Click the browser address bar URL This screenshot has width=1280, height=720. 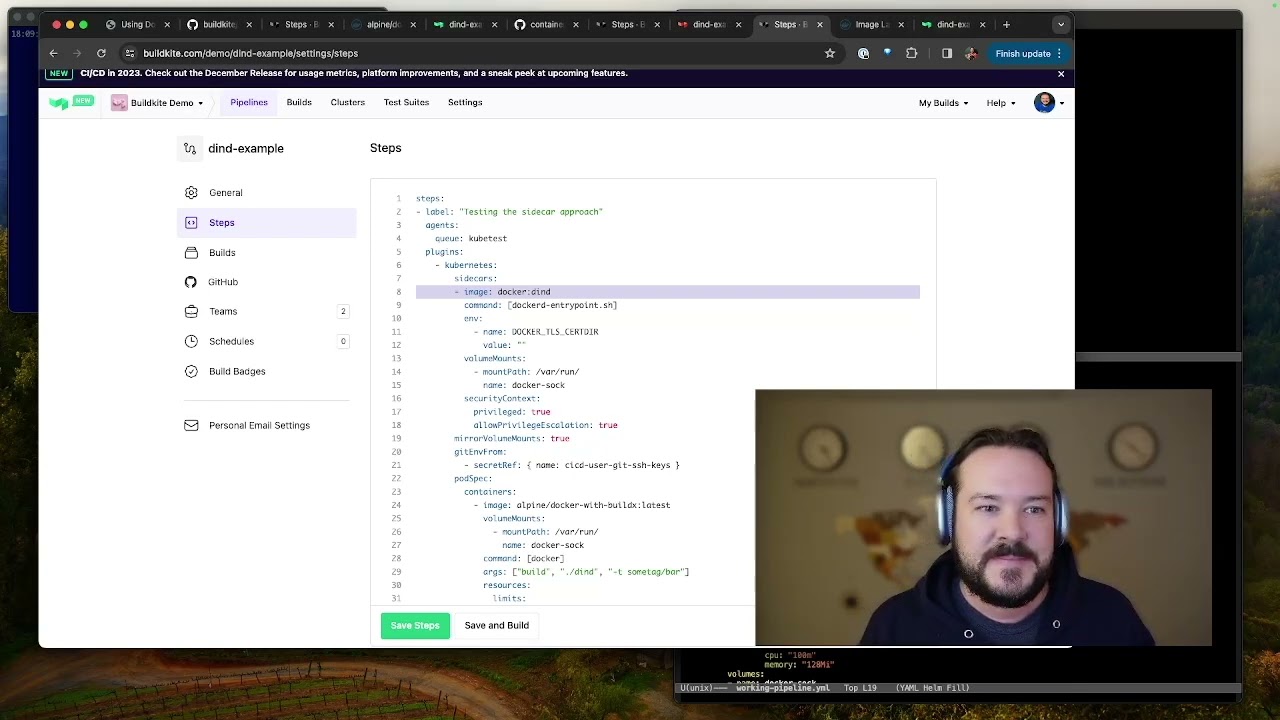[250, 53]
